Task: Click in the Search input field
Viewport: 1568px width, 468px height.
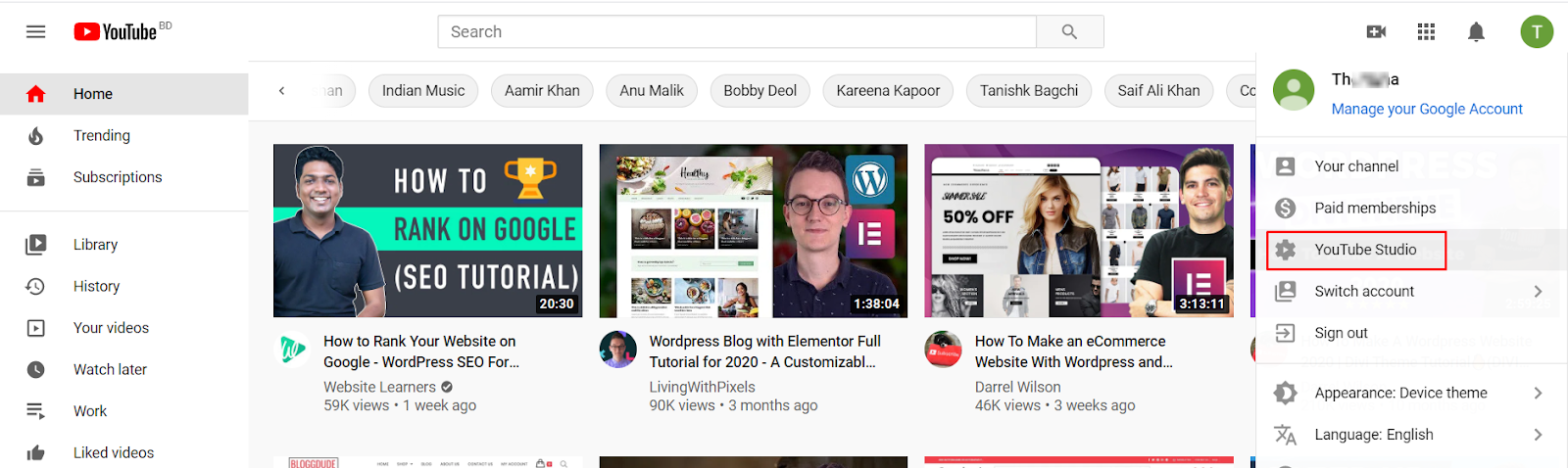Action: tap(737, 31)
